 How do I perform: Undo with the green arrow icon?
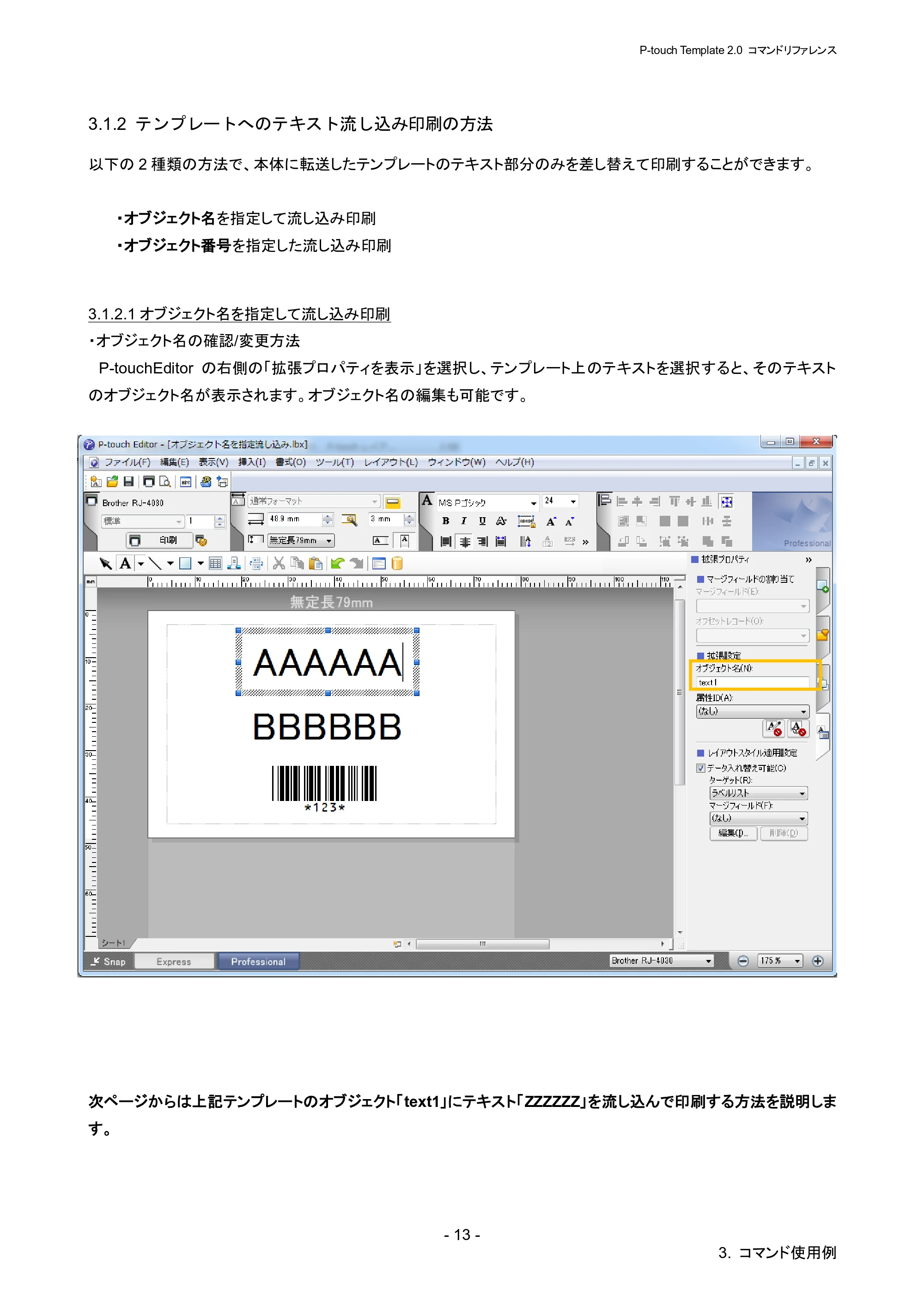click(337, 563)
